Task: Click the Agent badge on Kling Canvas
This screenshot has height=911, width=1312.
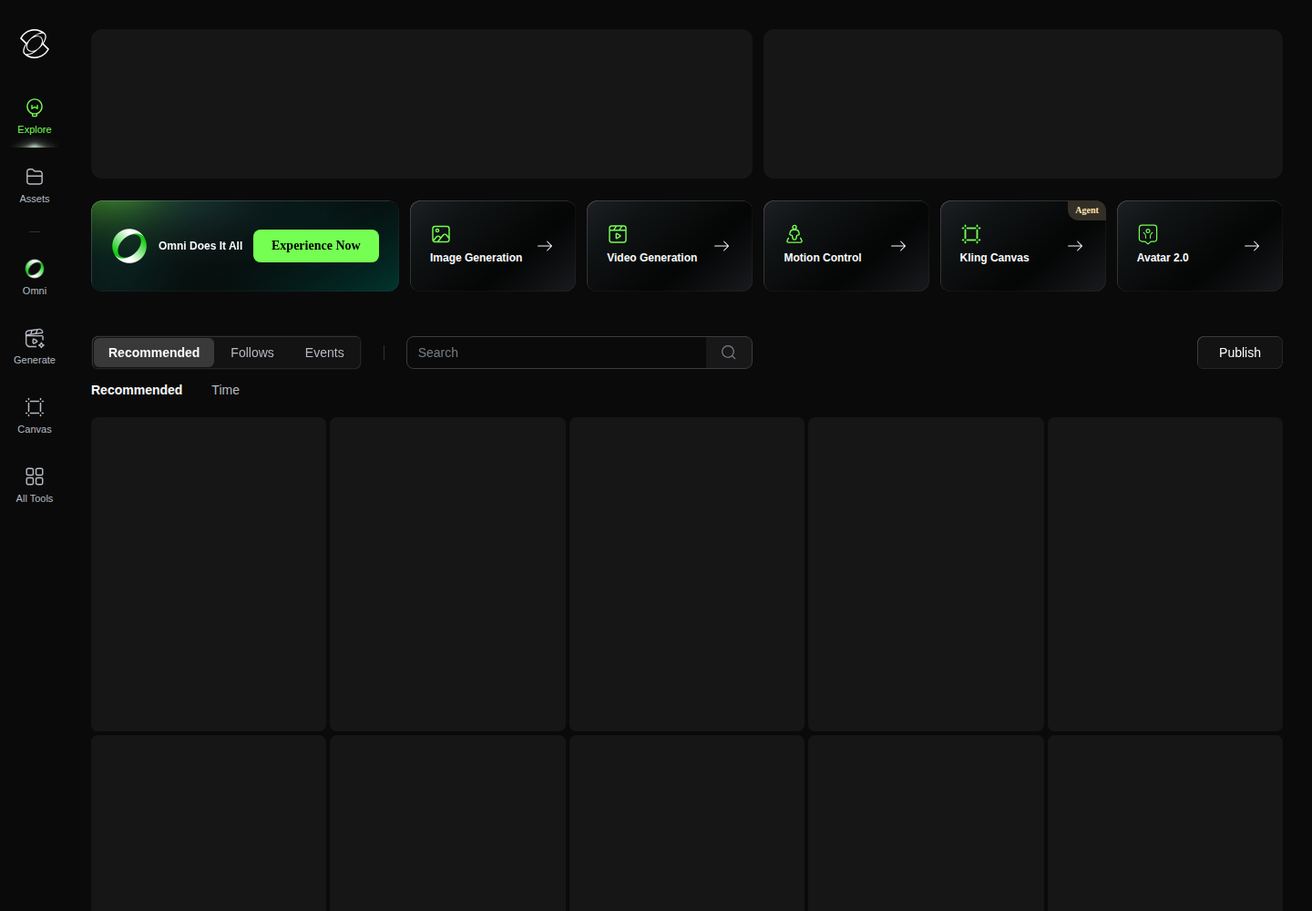Action: coord(1087,210)
